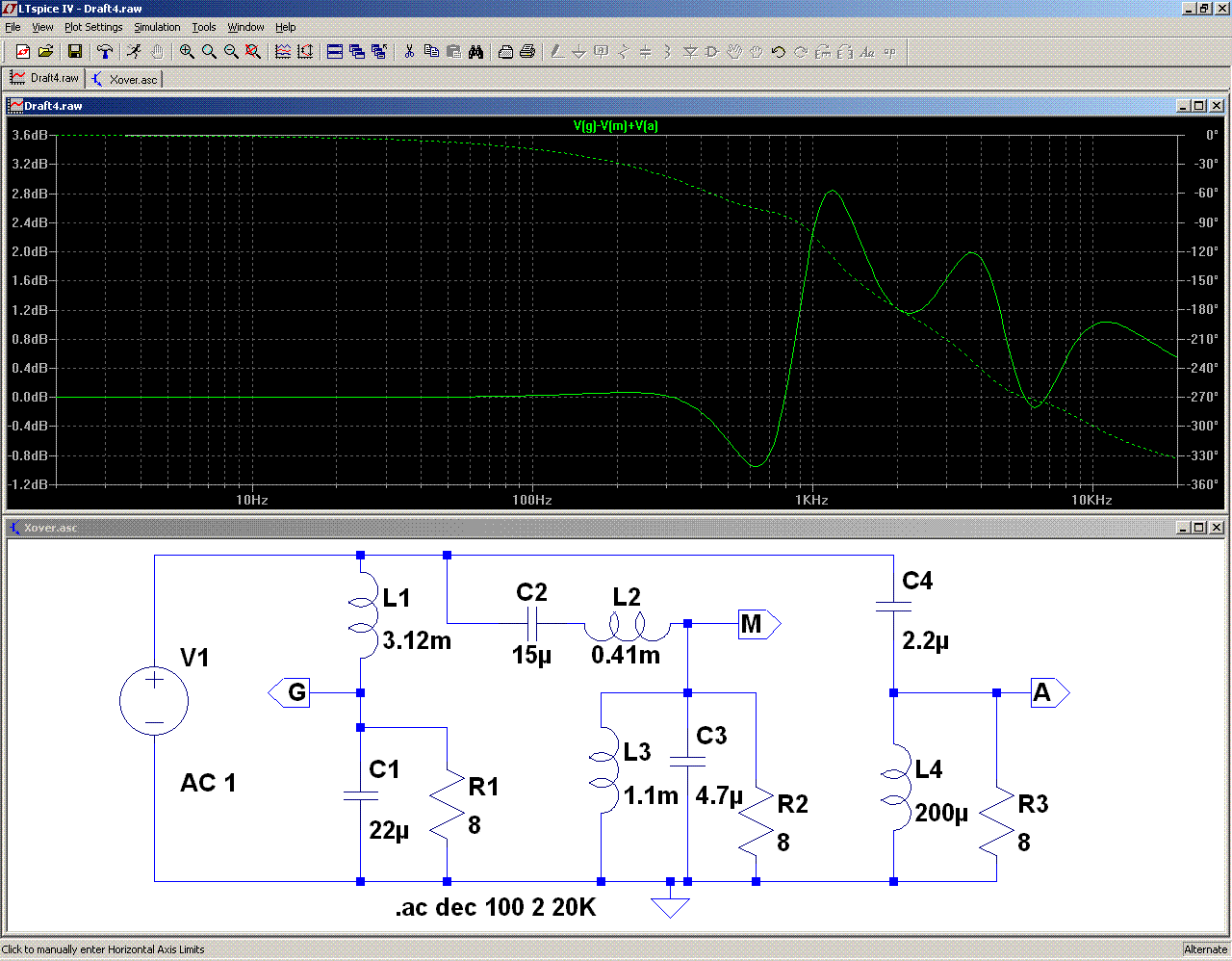This screenshot has width=1232, height=961.
Task: Open Find with the binoculars icon
Action: [475, 52]
